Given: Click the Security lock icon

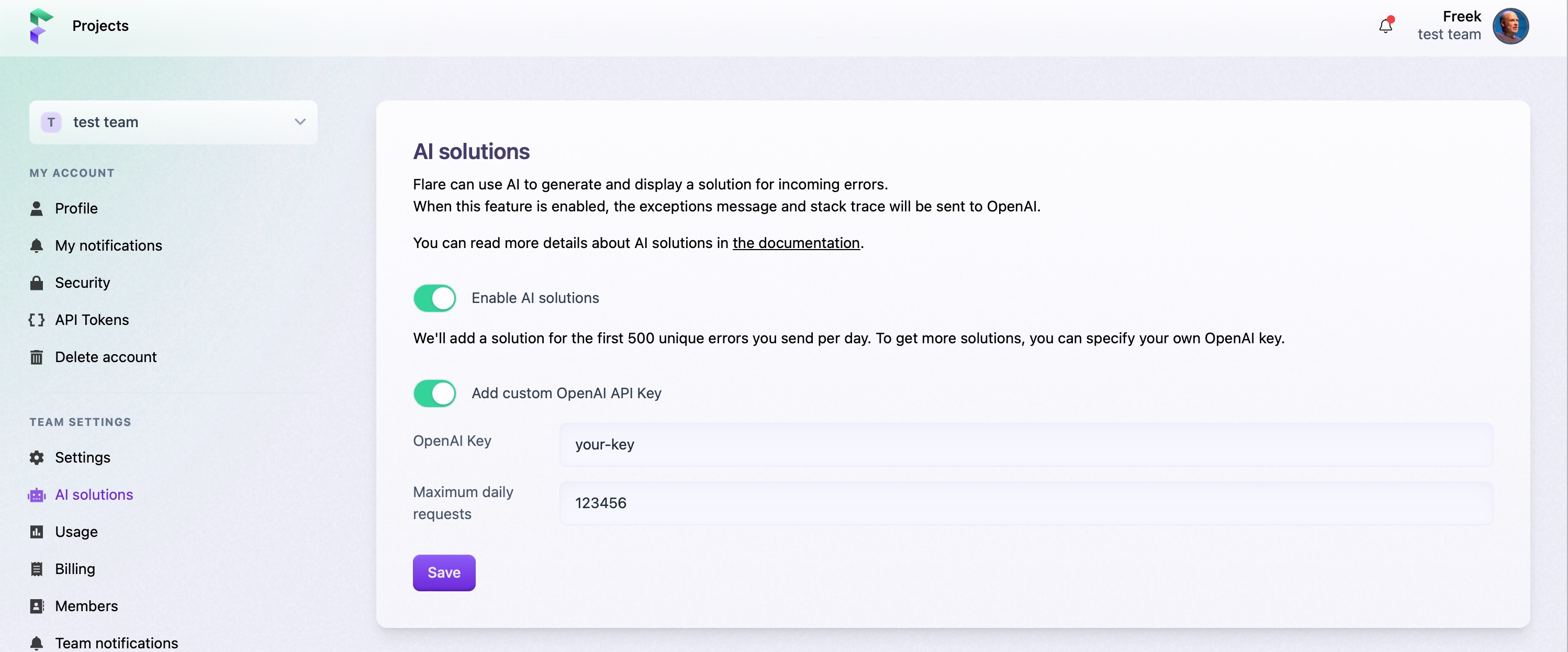Looking at the screenshot, I should coord(37,283).
